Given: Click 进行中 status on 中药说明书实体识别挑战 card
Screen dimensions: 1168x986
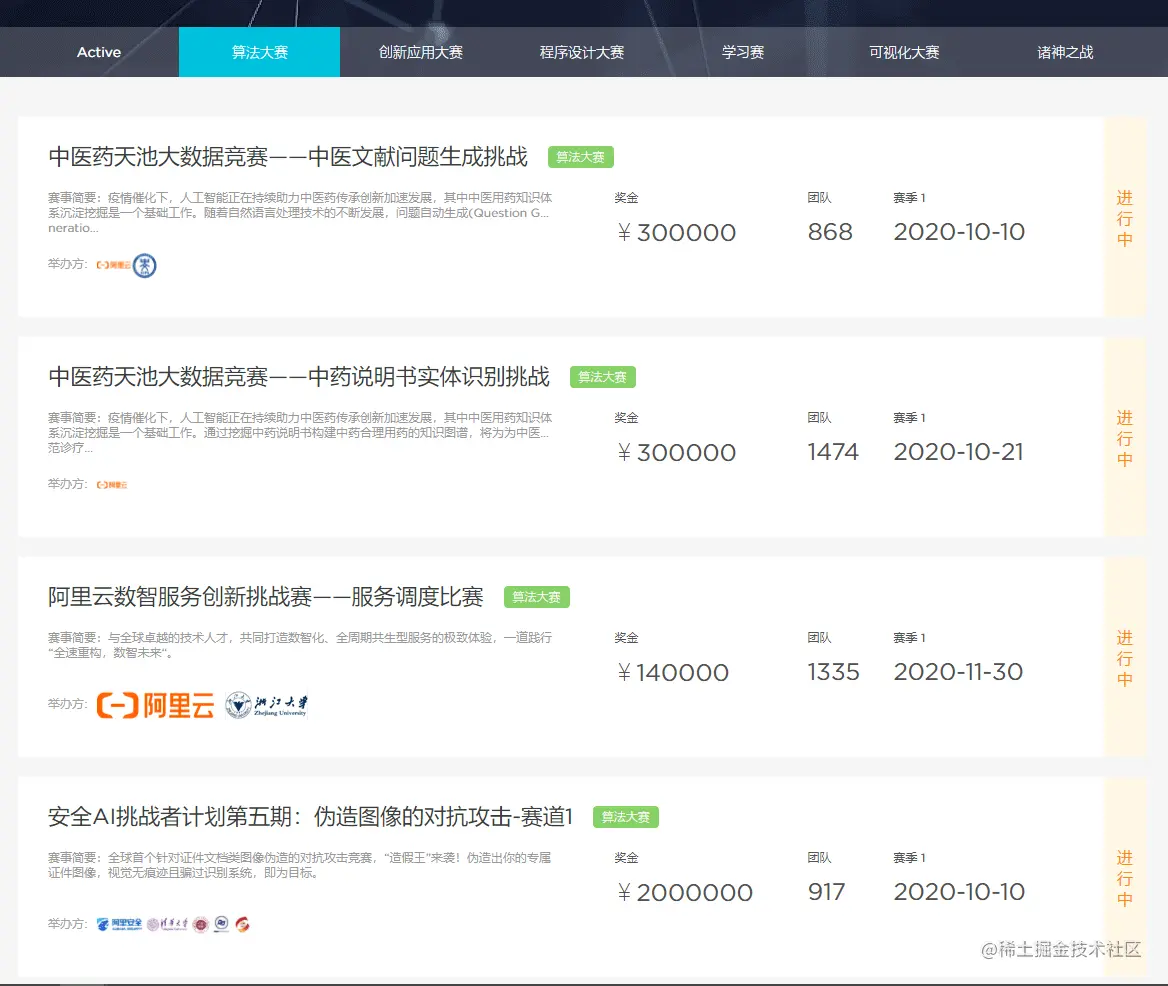Looking at the screenshot, I should click(1124, 437).
